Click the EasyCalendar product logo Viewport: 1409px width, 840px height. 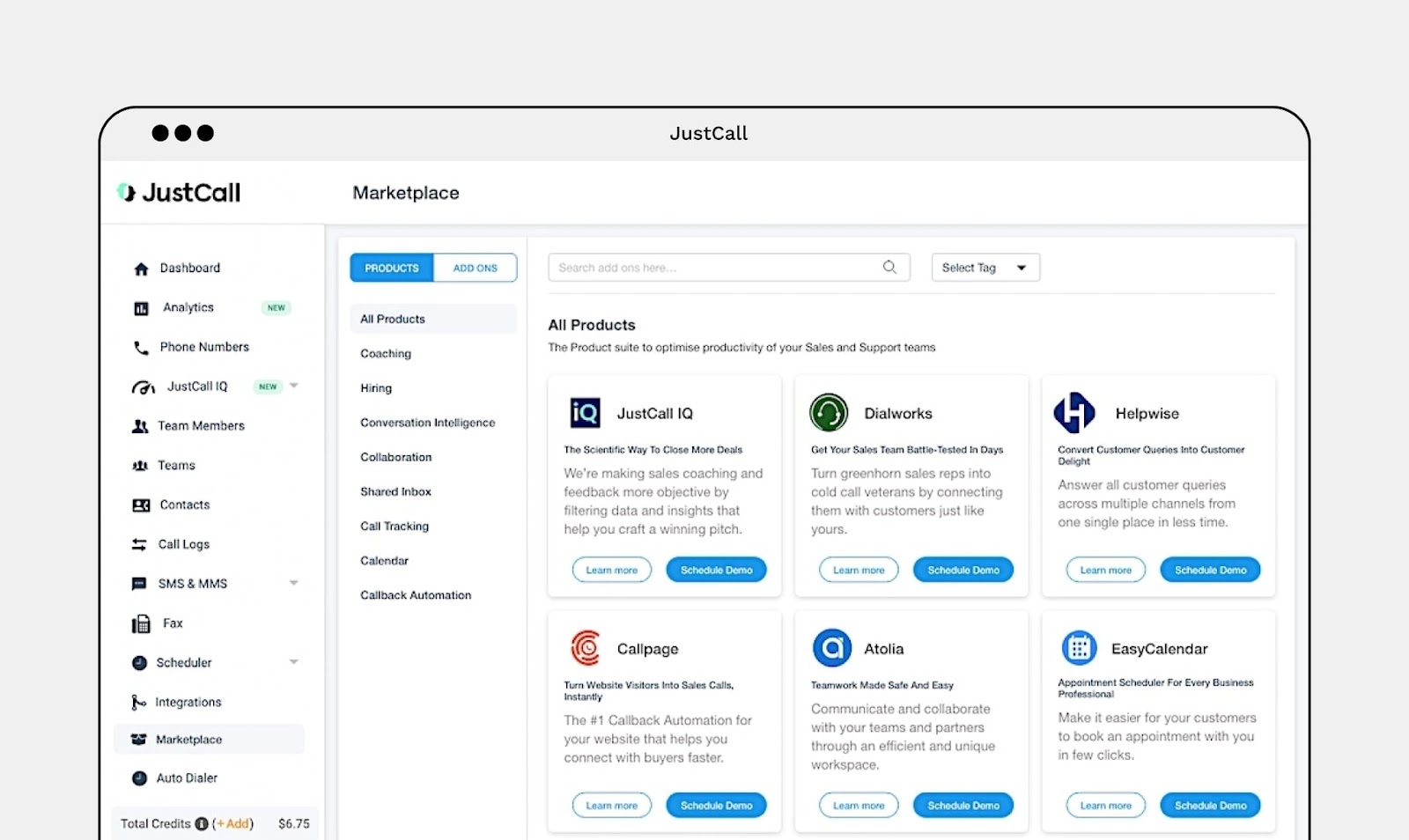[1079, 648]
